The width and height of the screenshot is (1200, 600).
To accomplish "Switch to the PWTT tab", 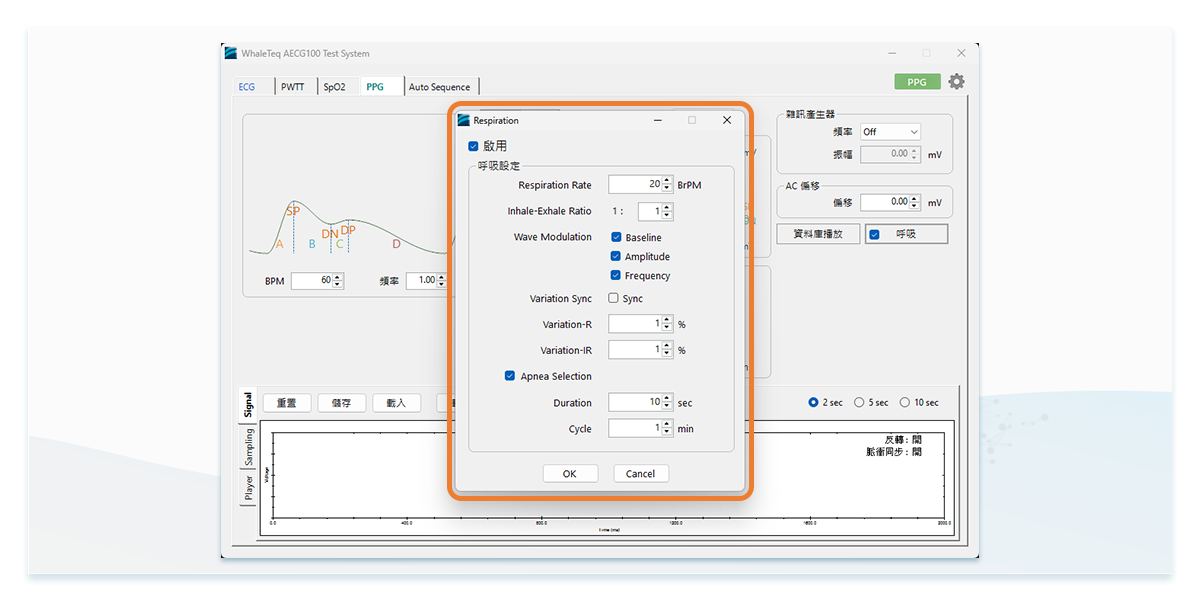I will click(x=293, y=87).
